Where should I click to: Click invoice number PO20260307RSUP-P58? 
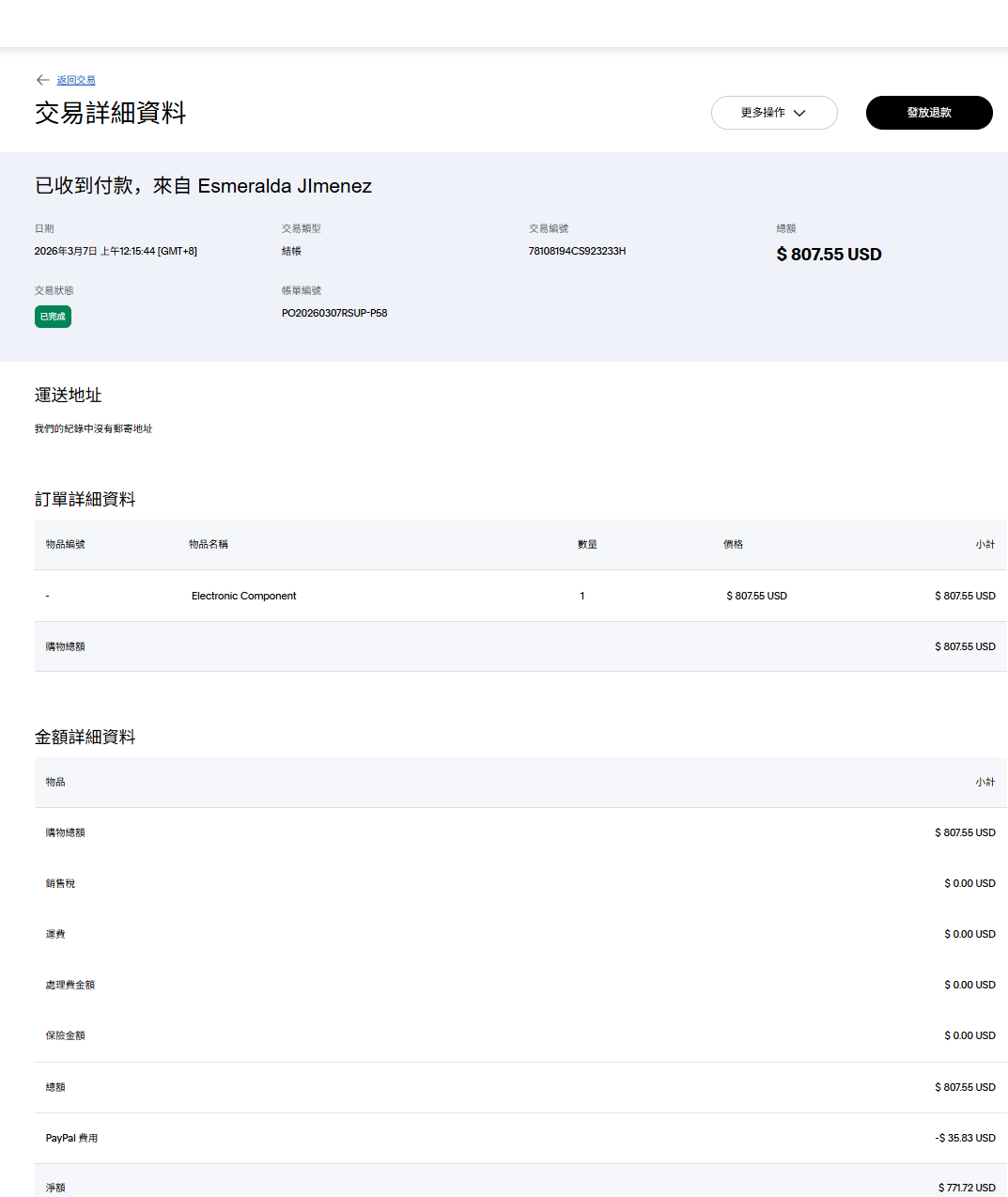(334, 313)
